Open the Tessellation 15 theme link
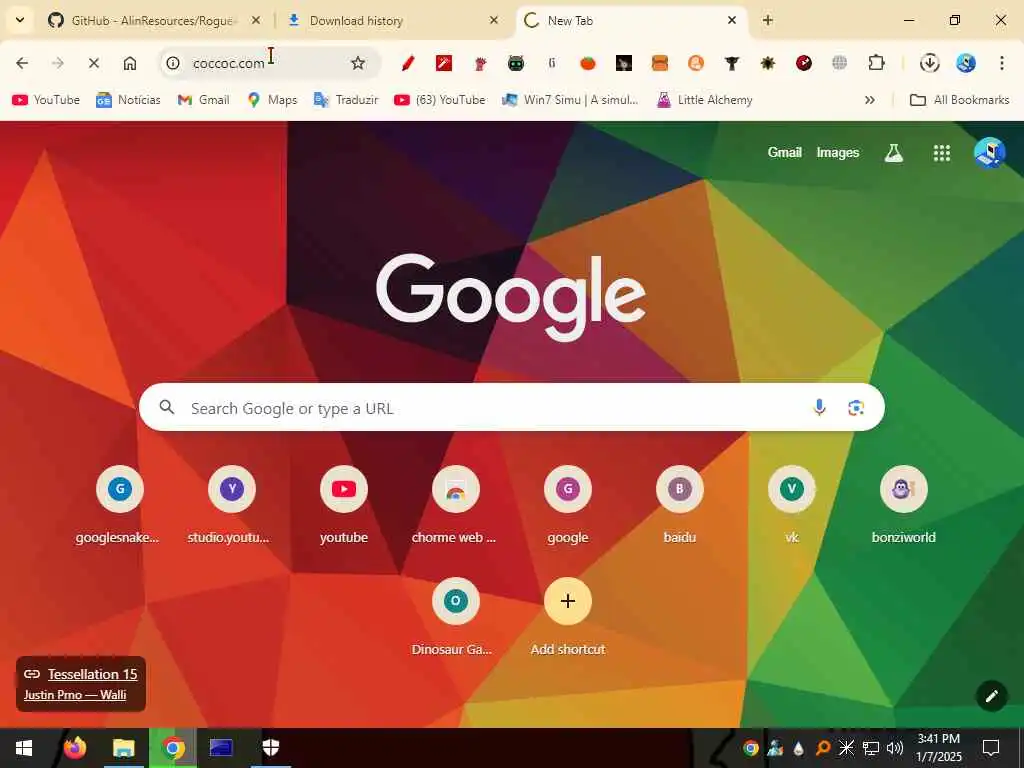The image size is (1024, 768). 92,674
